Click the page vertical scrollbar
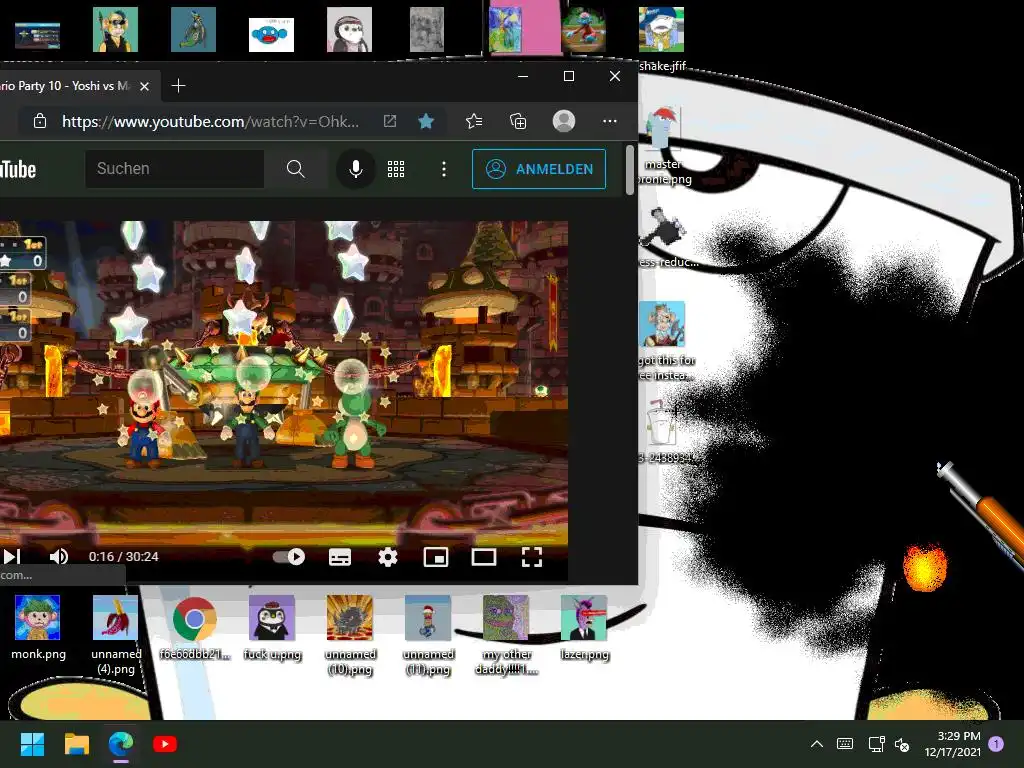Viewport: 1024px width, 768px height. click(630, 170)
